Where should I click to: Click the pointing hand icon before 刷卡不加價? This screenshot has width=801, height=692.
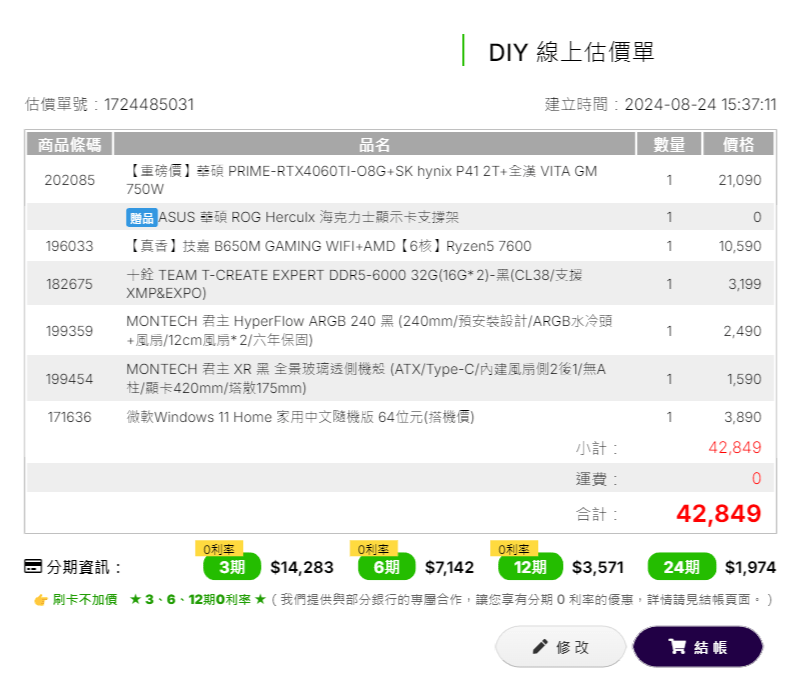[x=40, y=600]
